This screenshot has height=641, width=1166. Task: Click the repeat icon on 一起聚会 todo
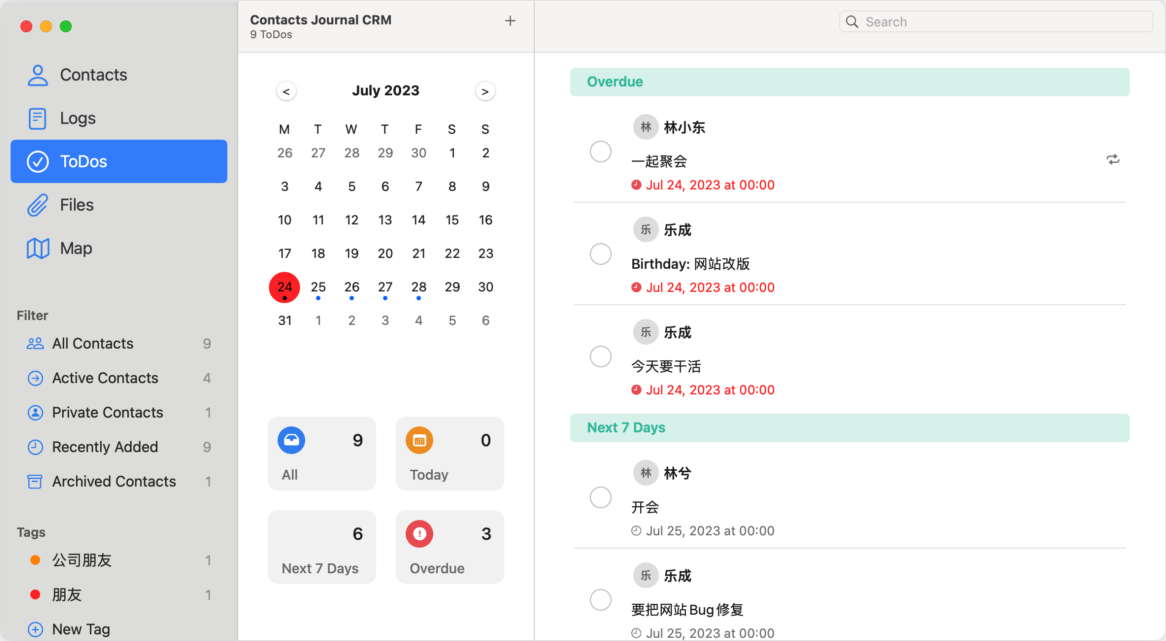(1112, 159)
